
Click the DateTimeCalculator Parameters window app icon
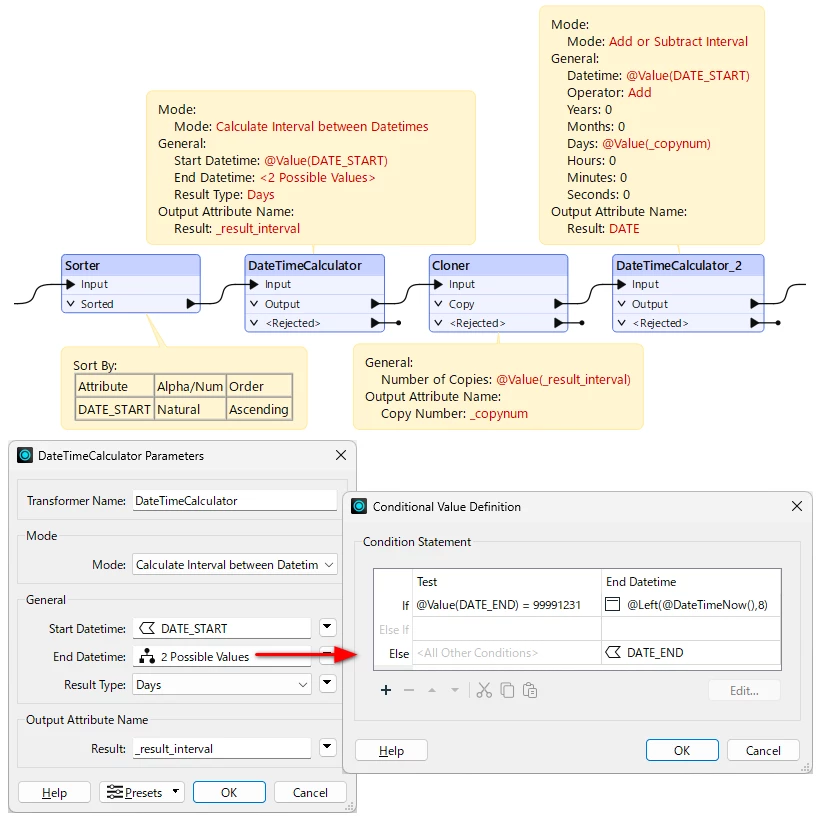(x=25, y=455)
